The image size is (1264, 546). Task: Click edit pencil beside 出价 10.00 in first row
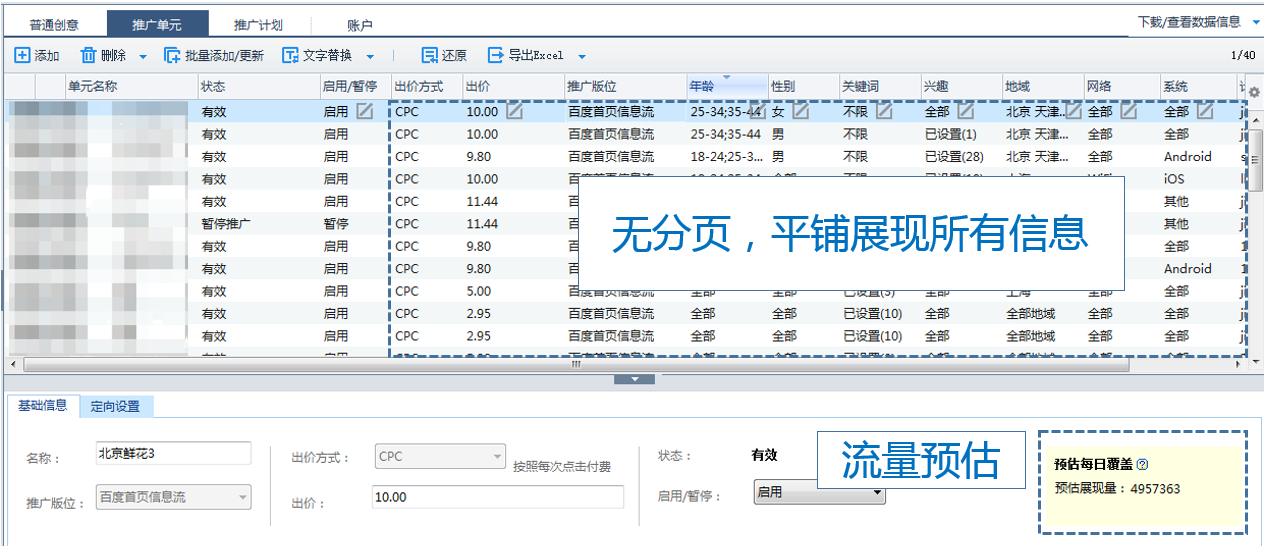coord(514,111)
